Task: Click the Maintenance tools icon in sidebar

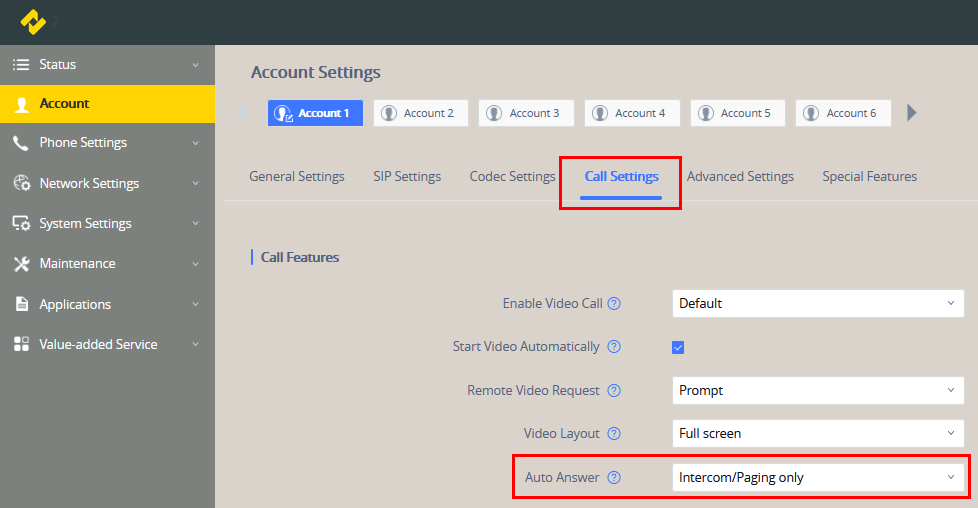Action: tap(21, 264)
